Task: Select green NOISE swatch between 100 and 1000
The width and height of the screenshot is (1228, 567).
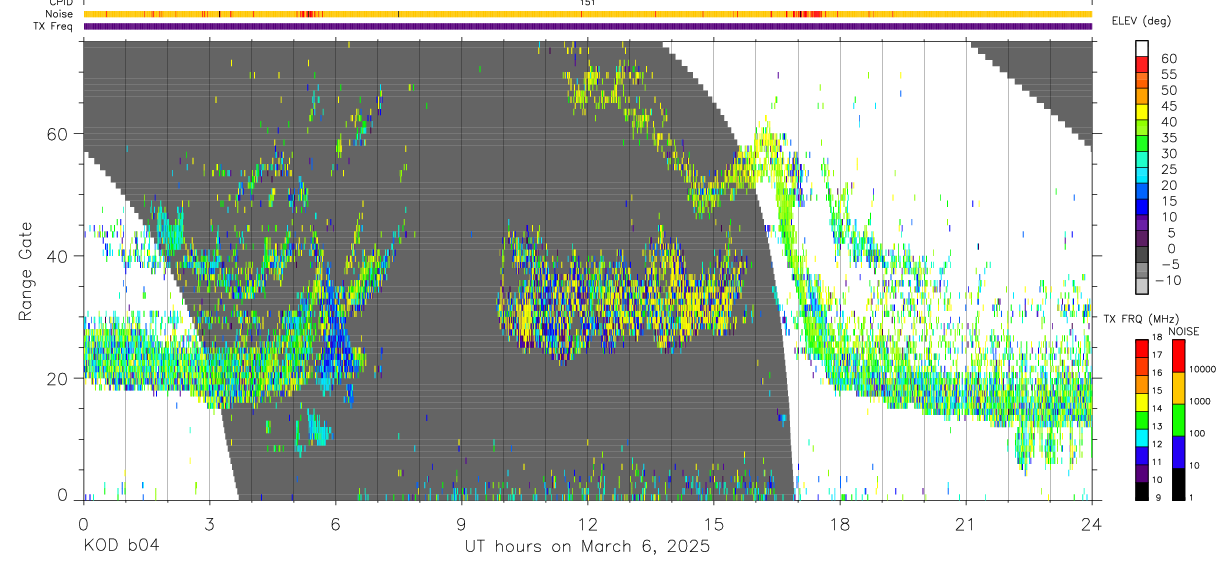Action: click(1178, 418)
